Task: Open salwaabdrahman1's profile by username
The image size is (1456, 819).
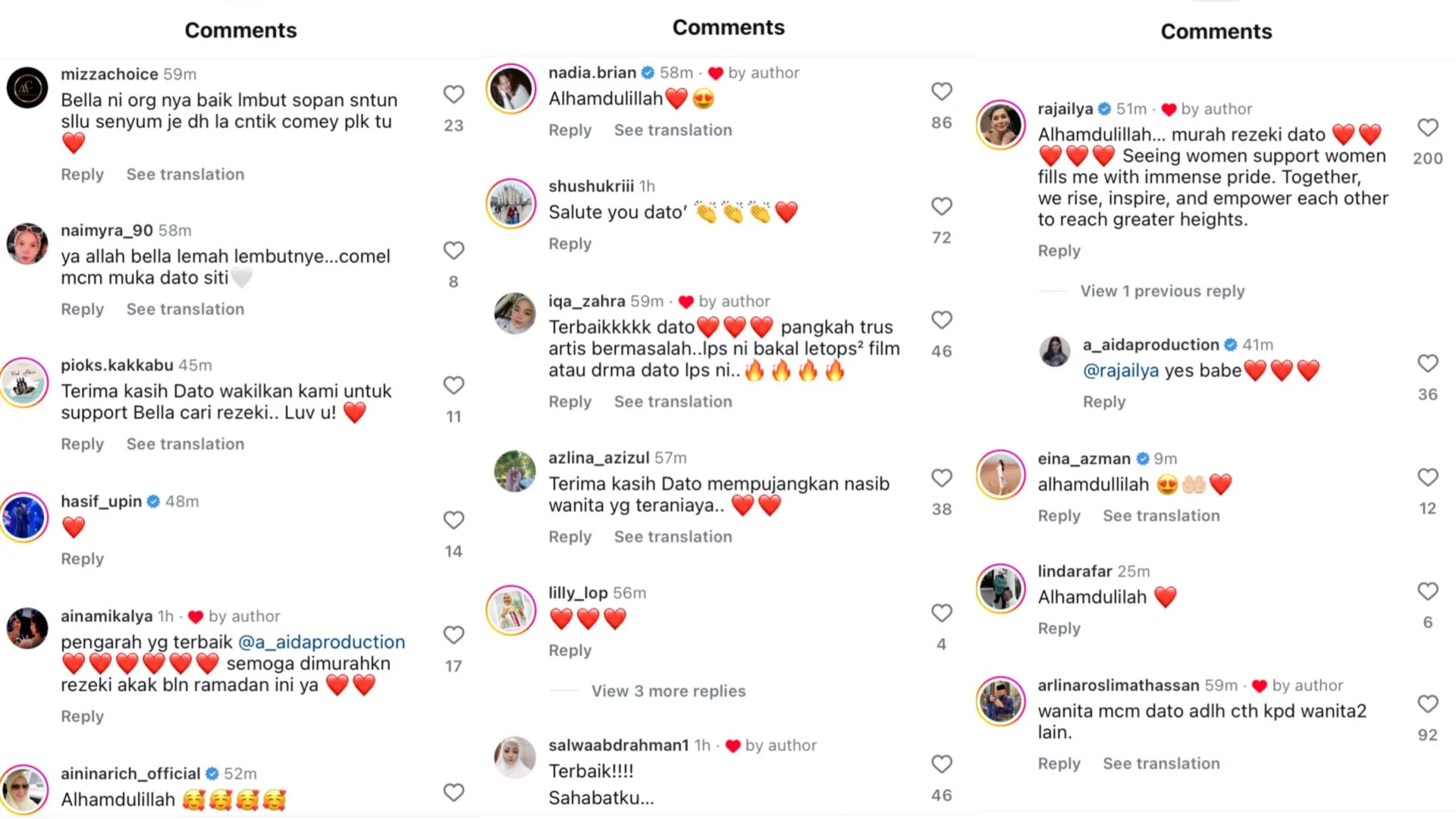Action: coord(618,745)
